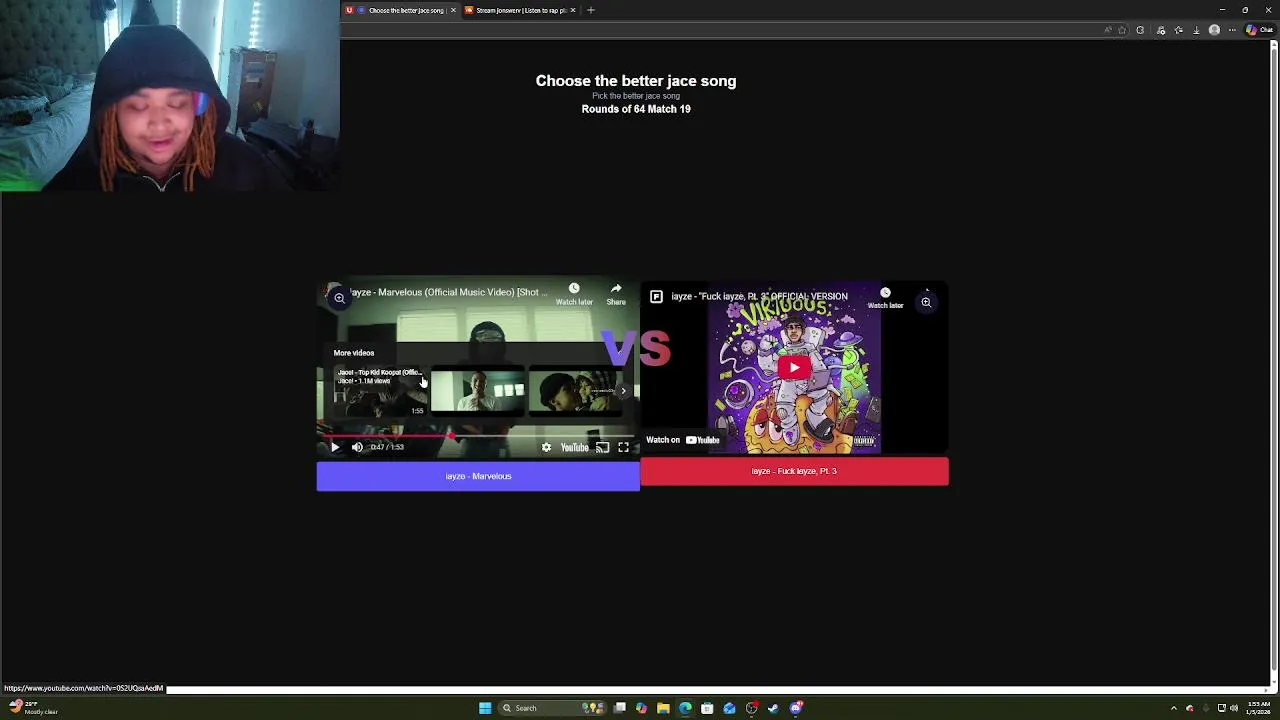Zoom the left video with magnifier icon
The height and width of the screenshot is (720, 1280).
pos(339,297)
